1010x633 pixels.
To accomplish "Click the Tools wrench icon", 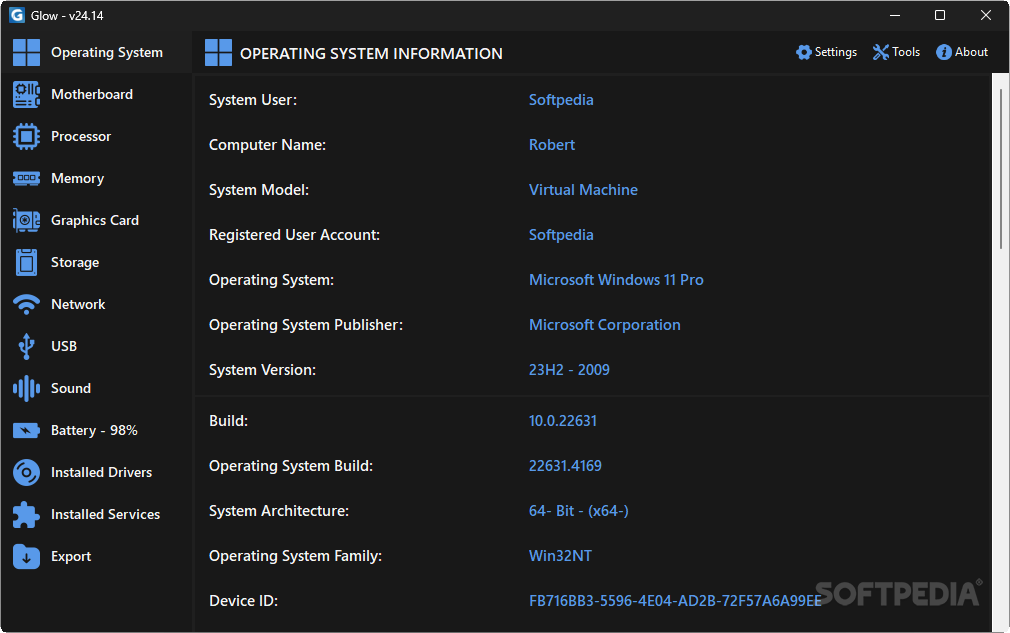I will [x=881, y=52].
